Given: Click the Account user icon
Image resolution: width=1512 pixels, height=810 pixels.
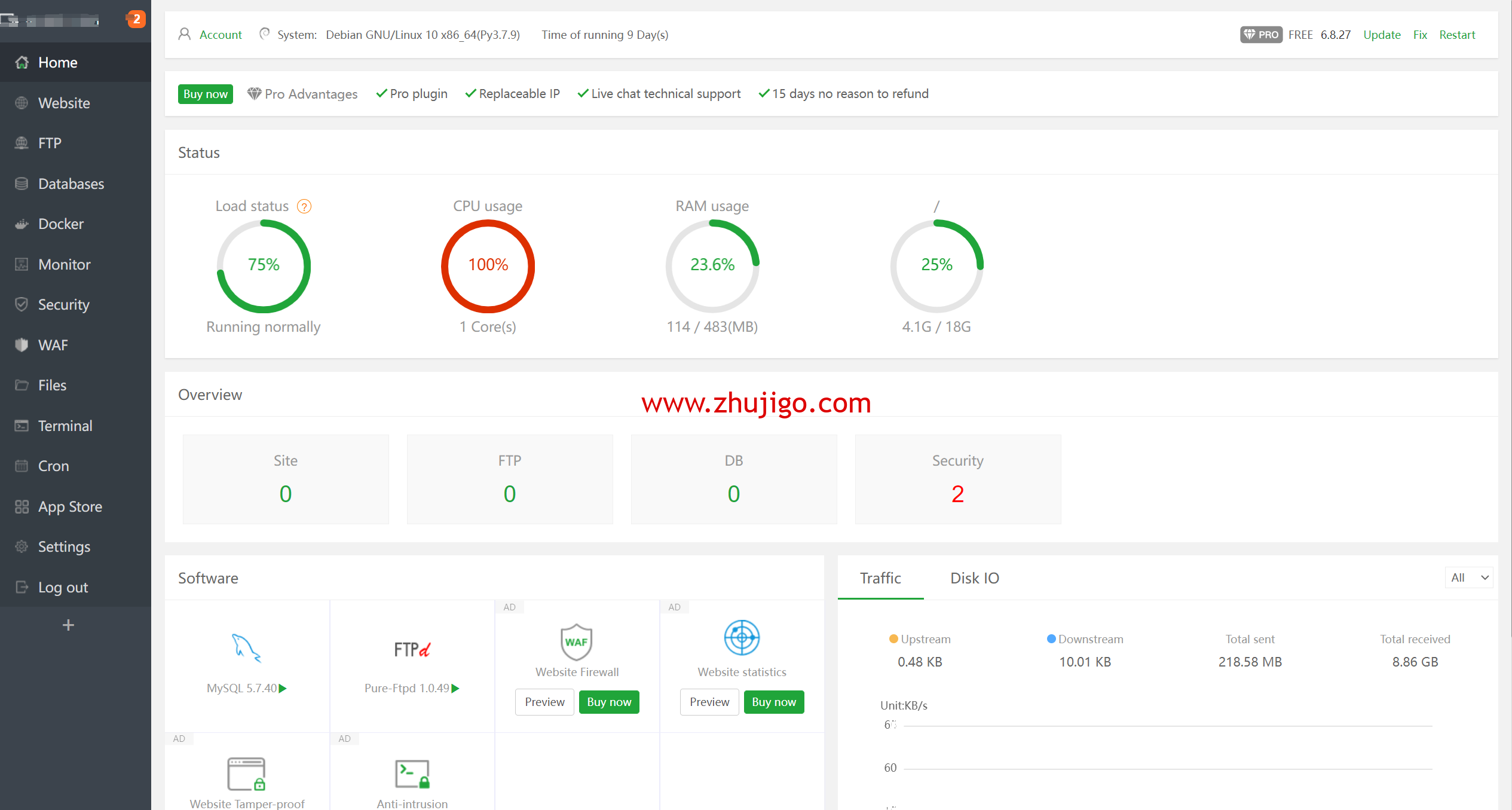Looking at the screenshot, I should click(x=185, y=34).
